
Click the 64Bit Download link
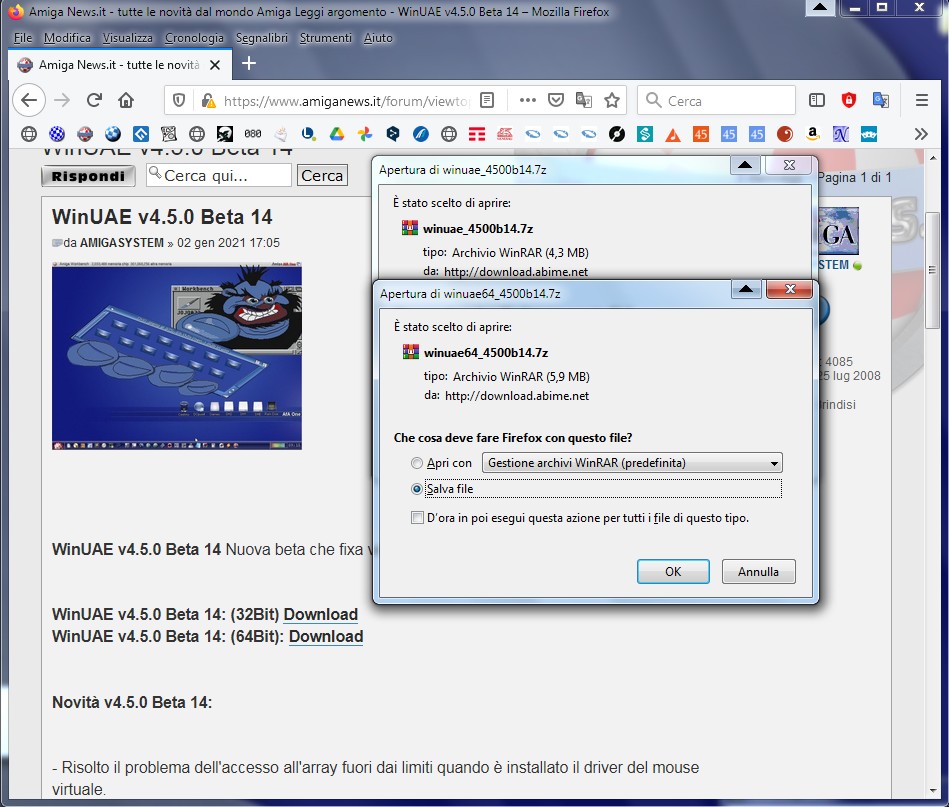click(x=325, y=637)
